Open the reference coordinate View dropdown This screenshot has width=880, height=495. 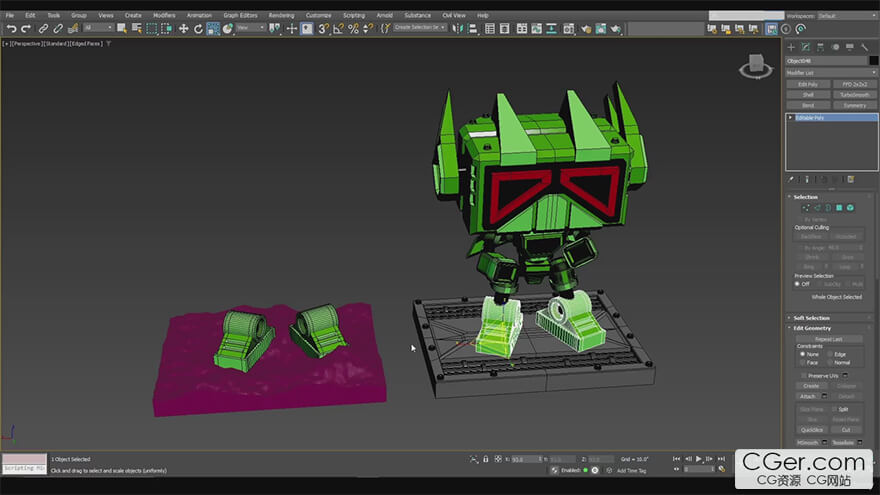tap(250, 28)
